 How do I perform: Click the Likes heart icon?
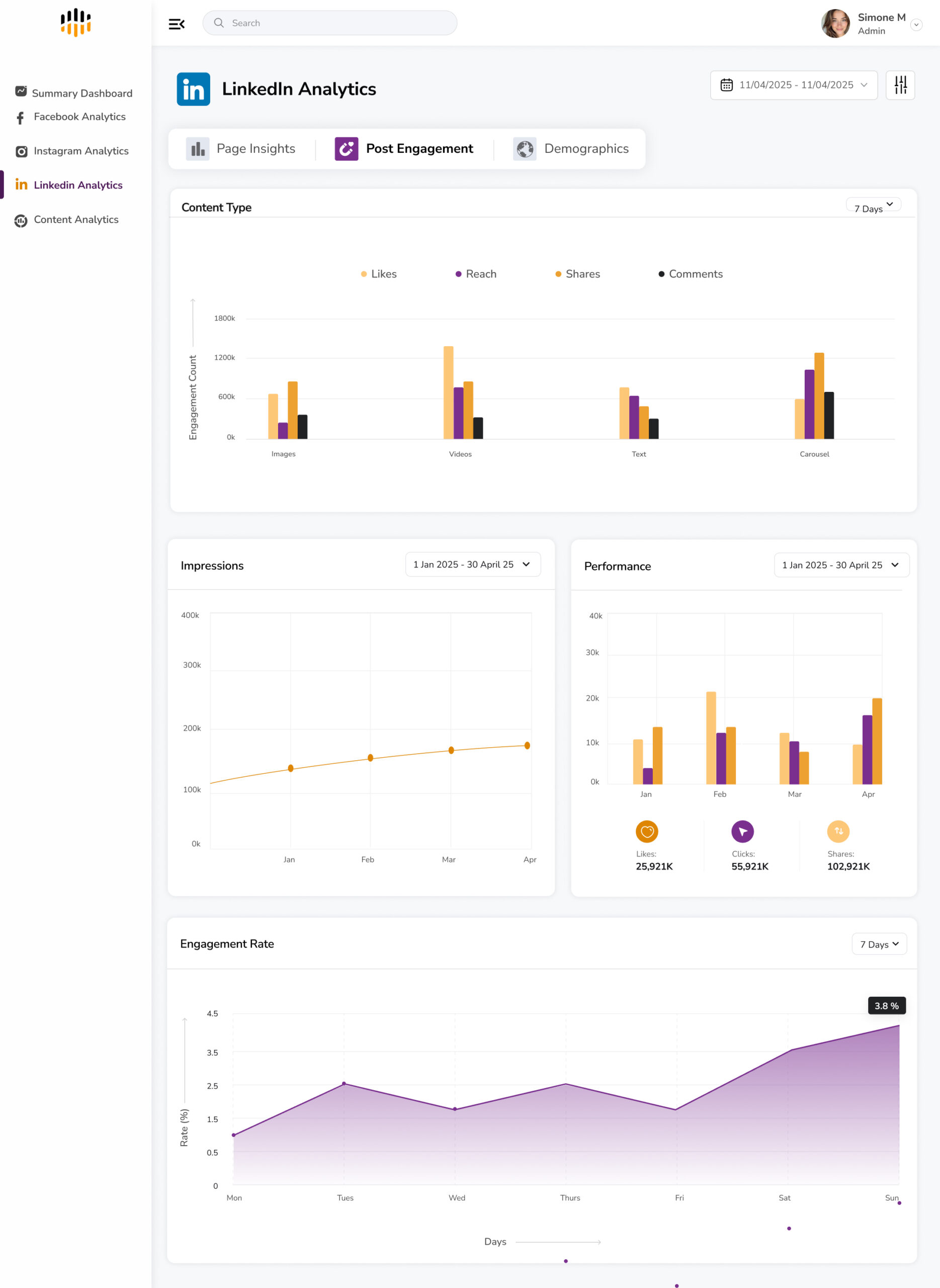(647, 831)
